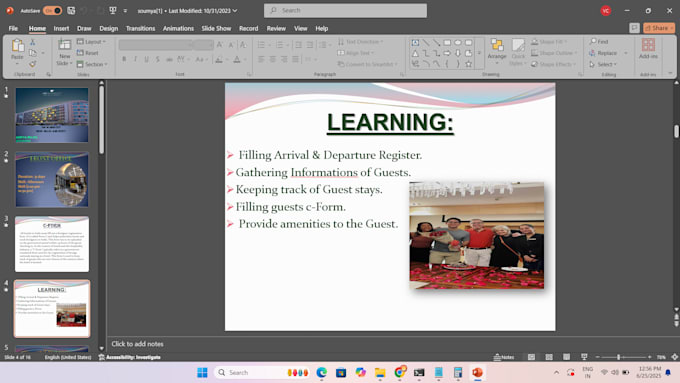The image size is (680, 383).
Task: Click the New Slide icon
Action: (64, 45)
